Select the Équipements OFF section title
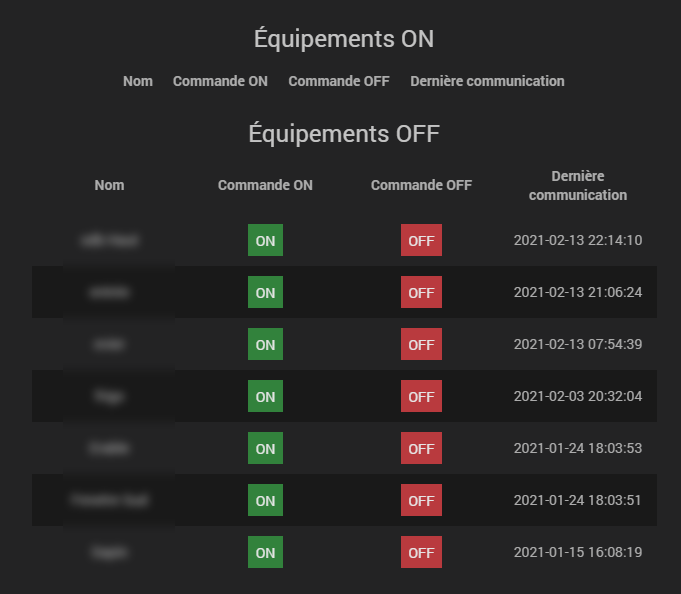The image size is (681, 594). pyautogui.click(x=343, y=134)
